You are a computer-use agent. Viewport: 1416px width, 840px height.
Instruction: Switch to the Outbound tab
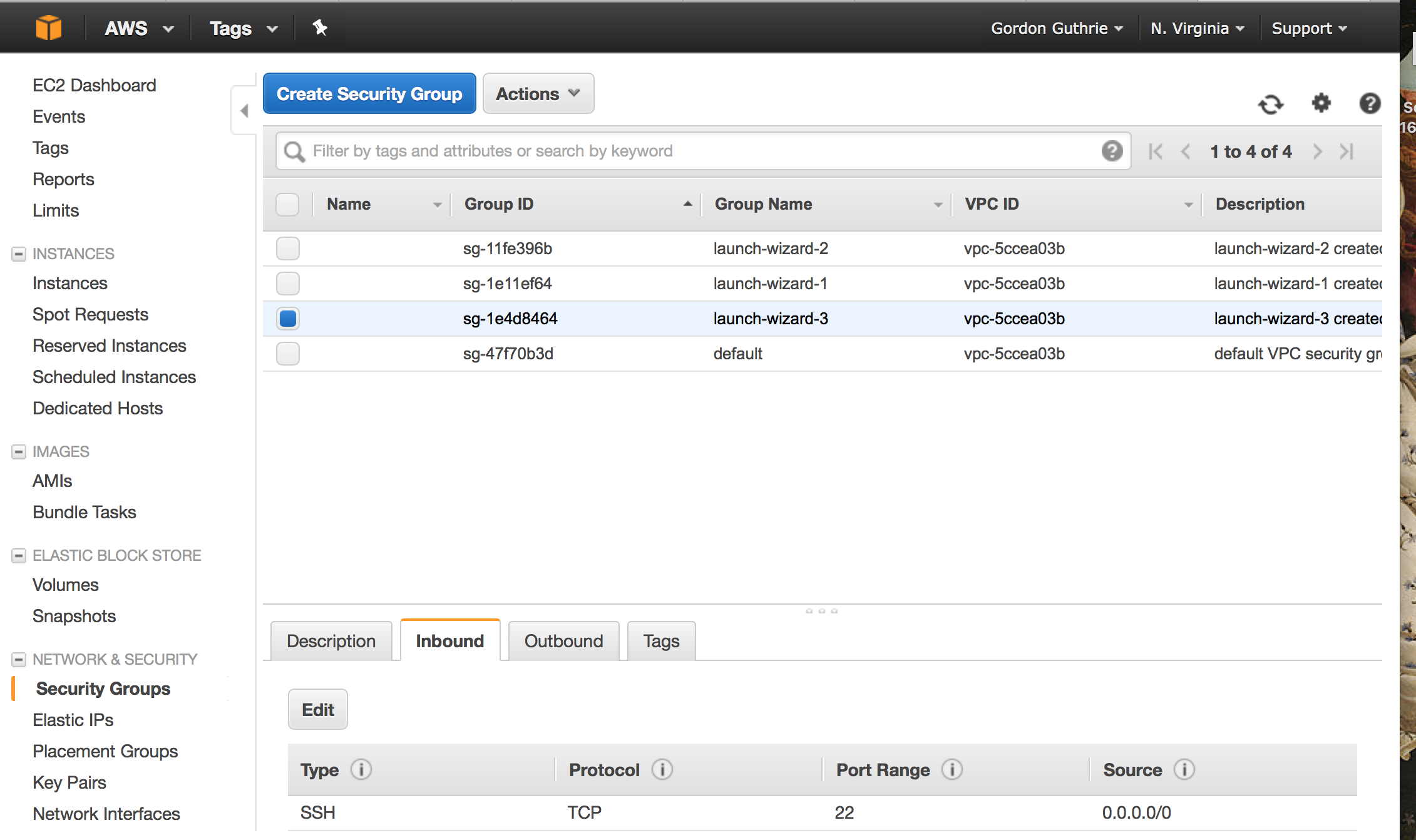[563, 641]
